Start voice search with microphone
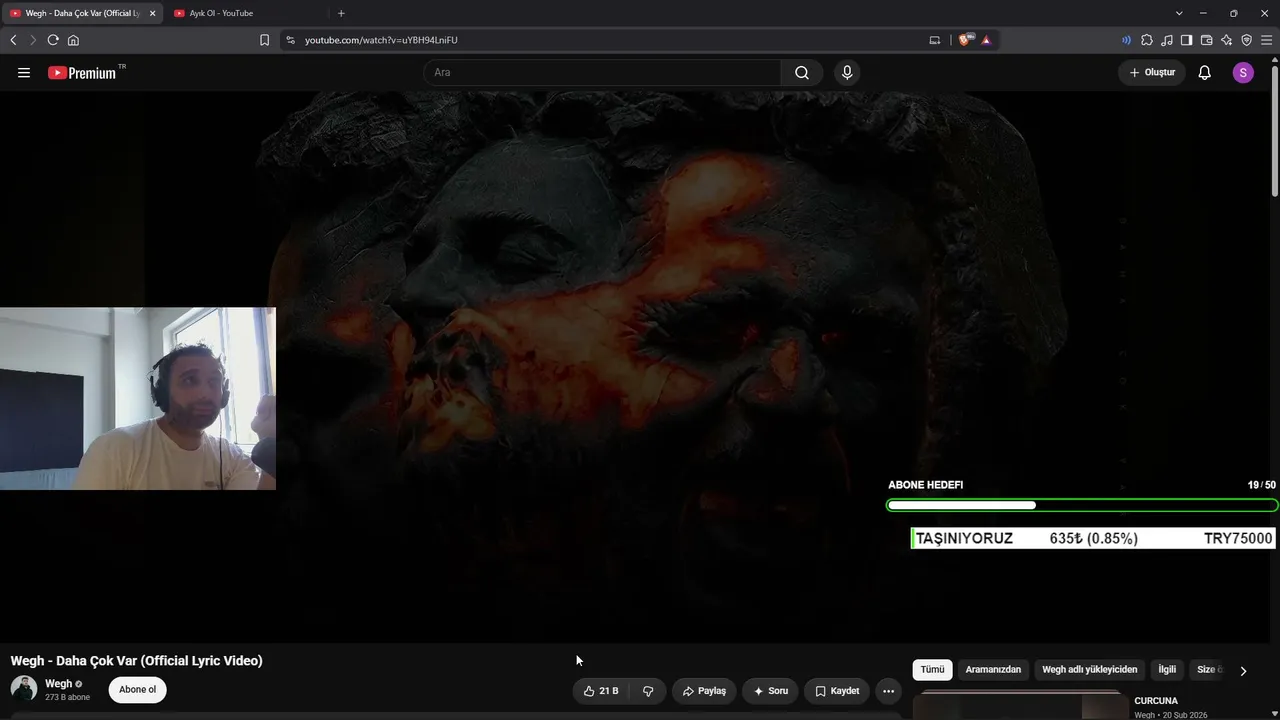This screenshot has width=1280, height=720. tap(847, 73)
